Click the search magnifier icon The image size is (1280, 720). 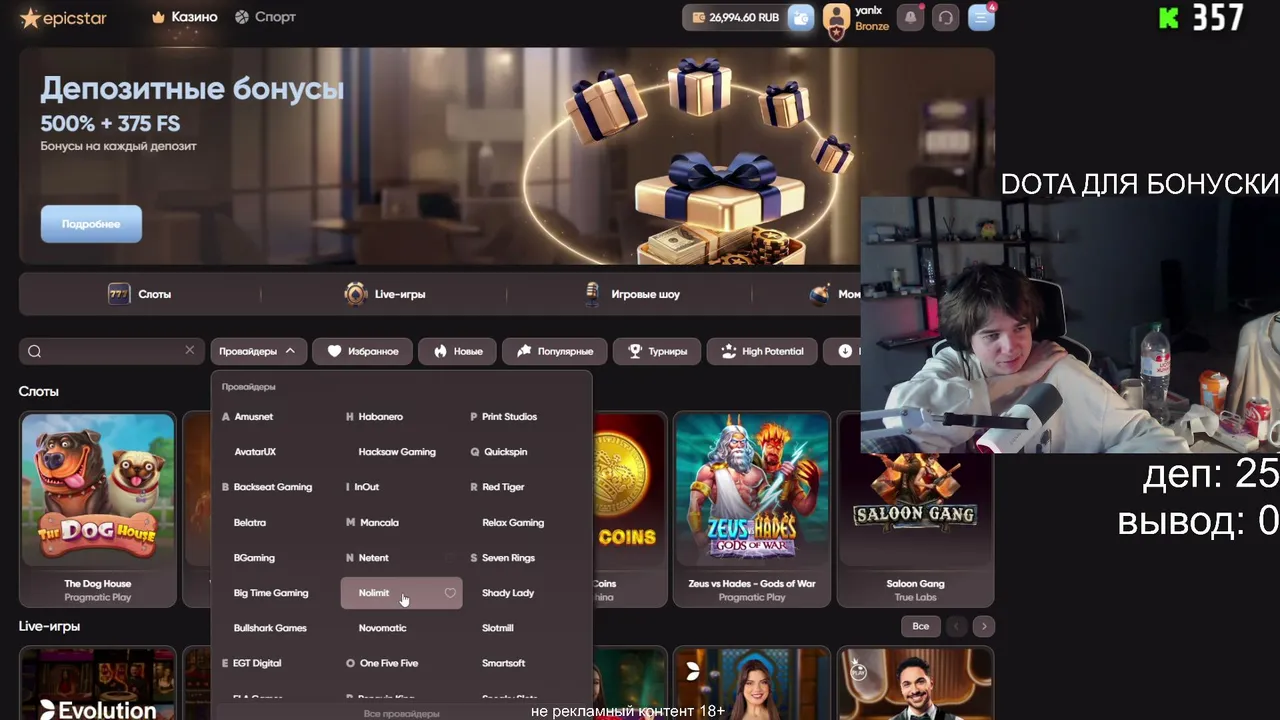tap(35, 351)
